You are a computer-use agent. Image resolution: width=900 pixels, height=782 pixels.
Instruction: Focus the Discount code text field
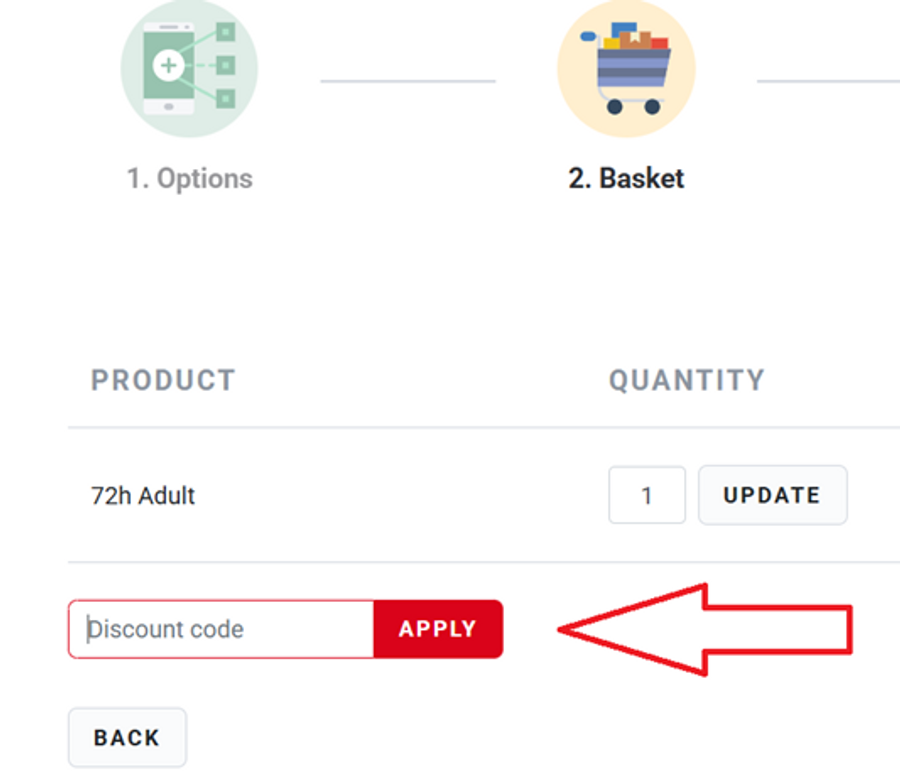tap(221, 629)
